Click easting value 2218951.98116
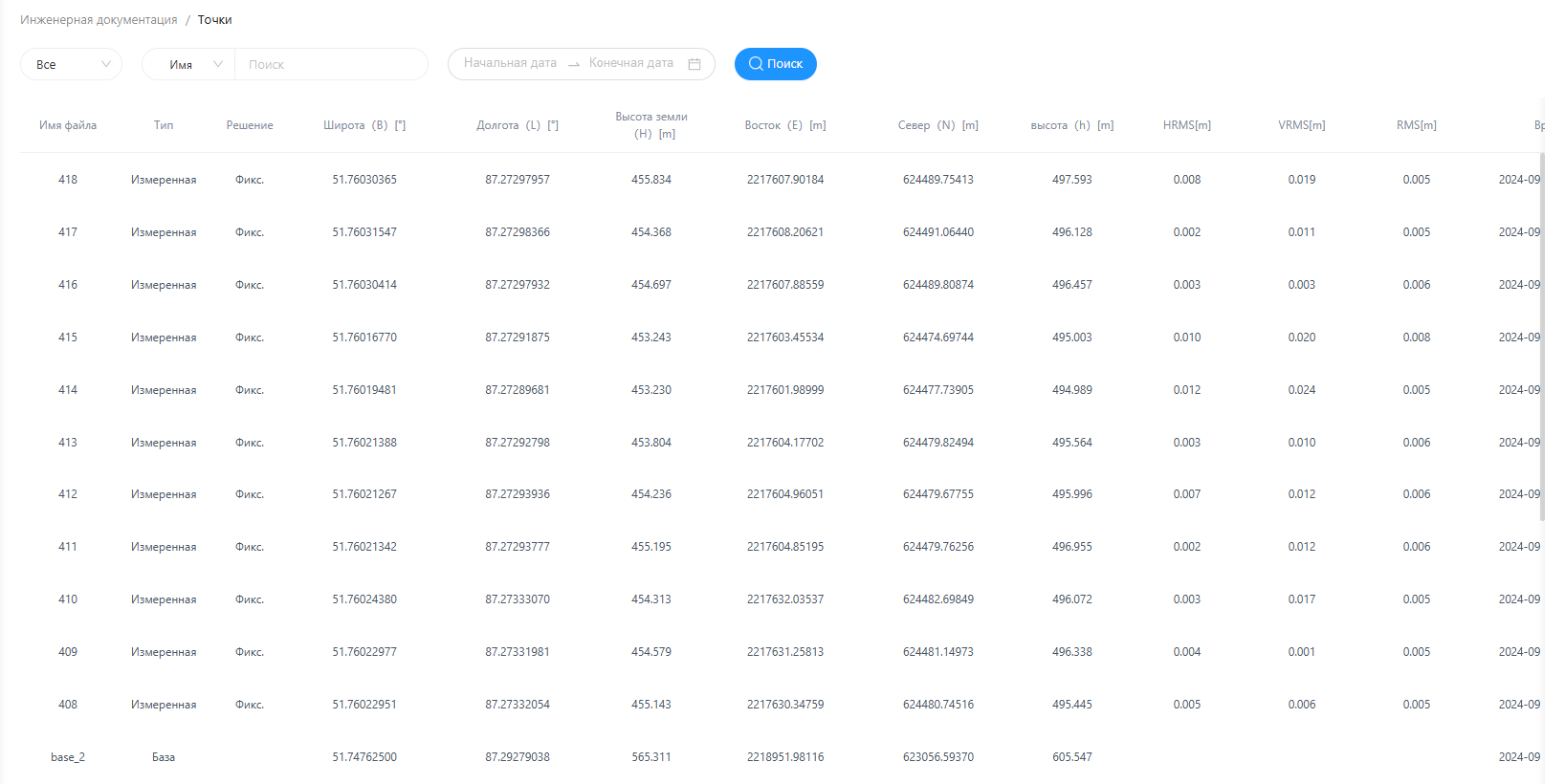 click(x=785, y=757)
